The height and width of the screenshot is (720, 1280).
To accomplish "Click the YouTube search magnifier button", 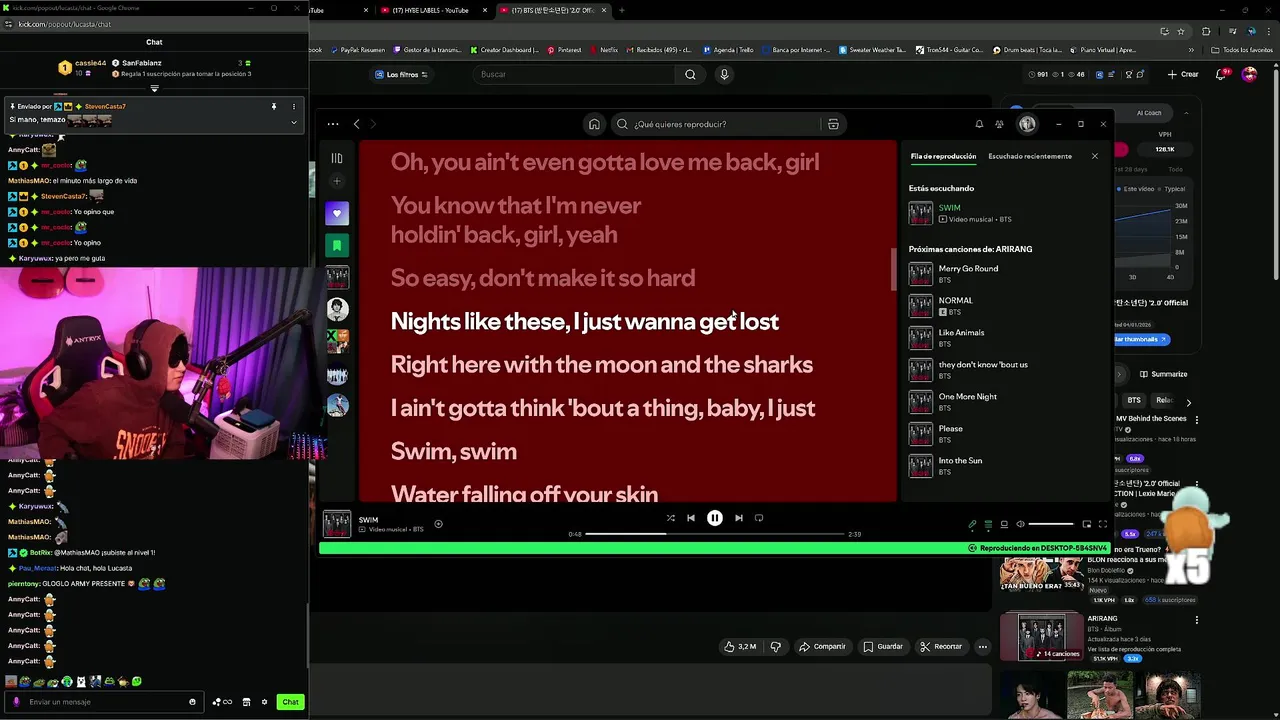I will [690, 74].
